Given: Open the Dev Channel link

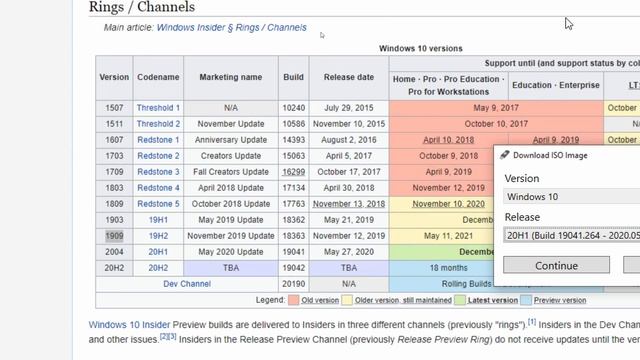Looking at the screenshot, I should 187,284.
